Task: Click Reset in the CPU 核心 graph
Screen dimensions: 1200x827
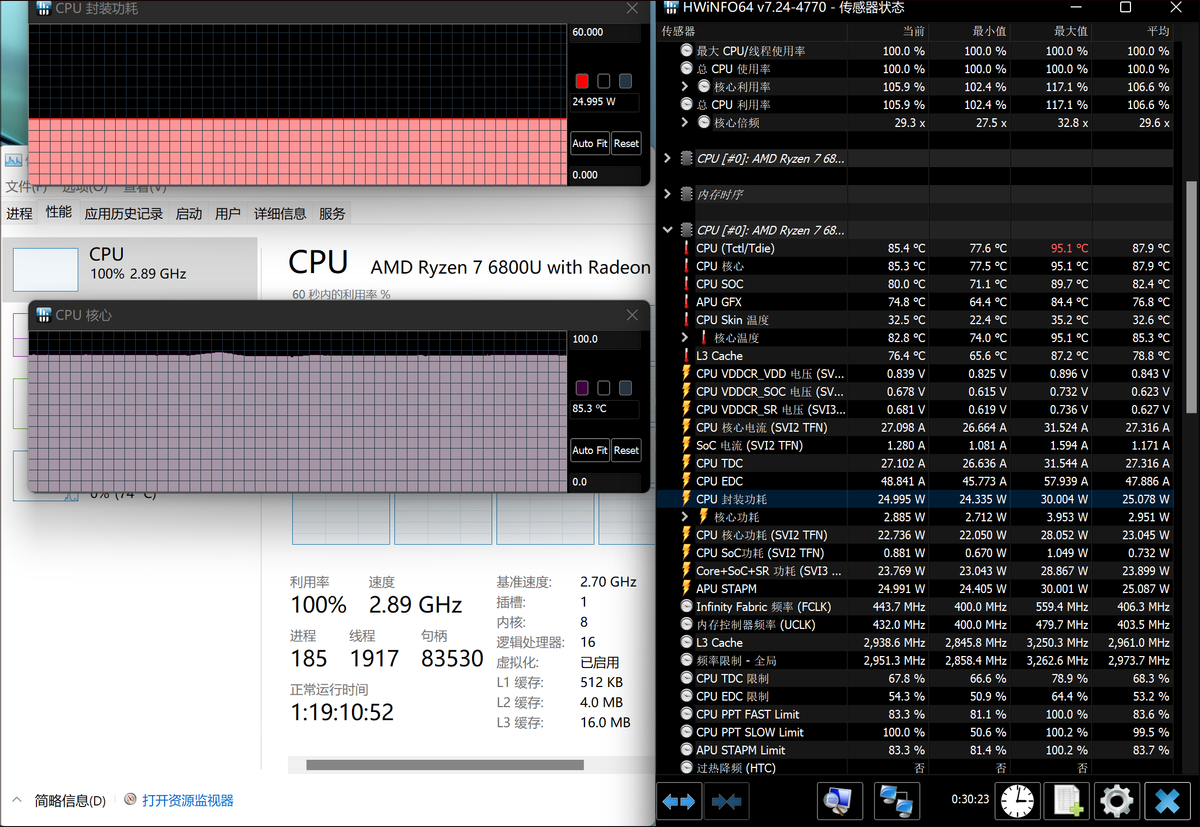Action: click(626, 450)
